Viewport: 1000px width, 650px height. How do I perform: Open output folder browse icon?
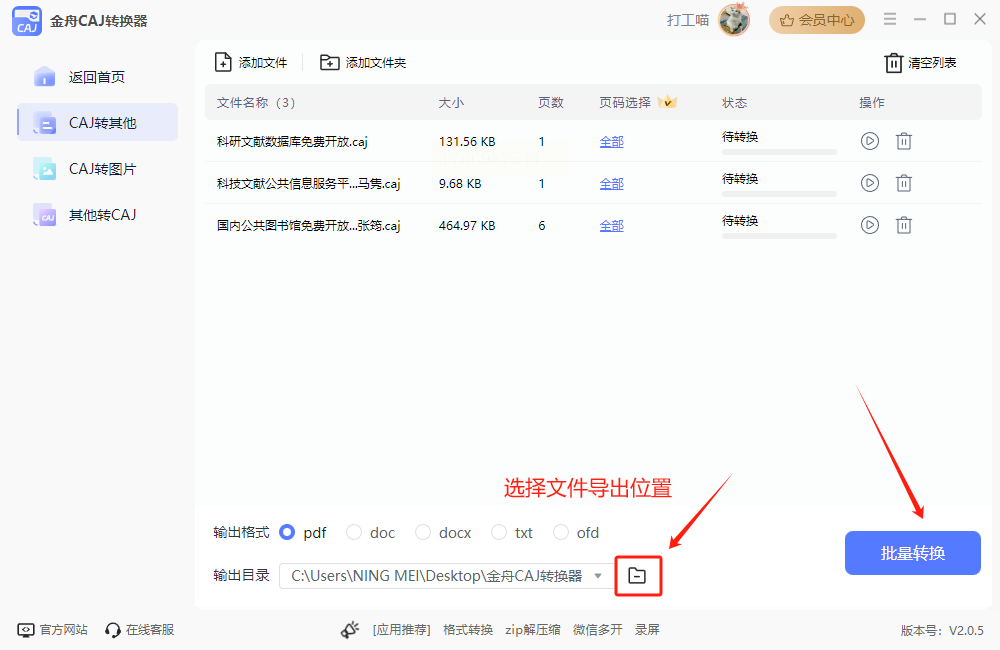(637, 575)
